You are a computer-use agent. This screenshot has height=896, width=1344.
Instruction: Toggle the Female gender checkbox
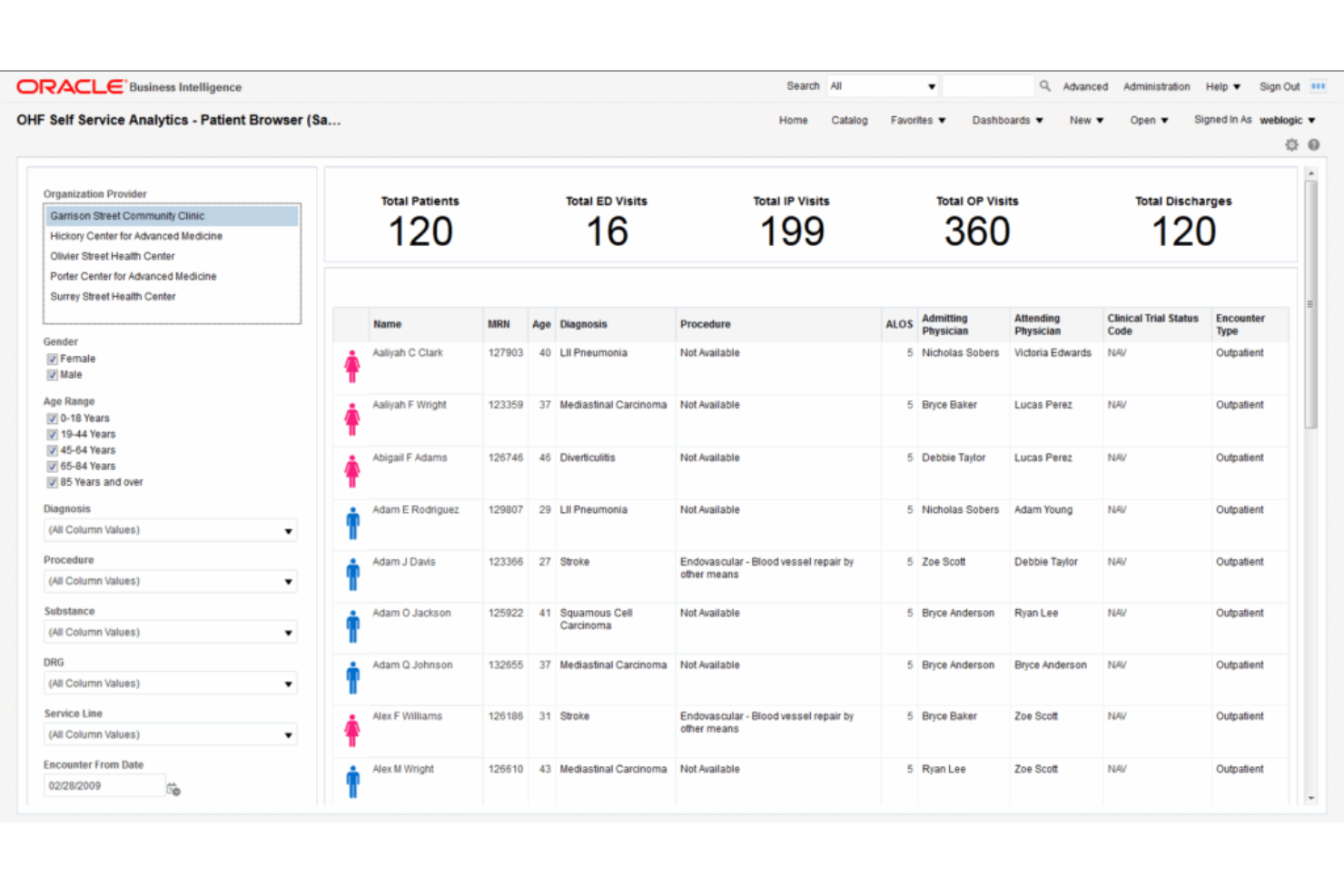tap(53, 359)
